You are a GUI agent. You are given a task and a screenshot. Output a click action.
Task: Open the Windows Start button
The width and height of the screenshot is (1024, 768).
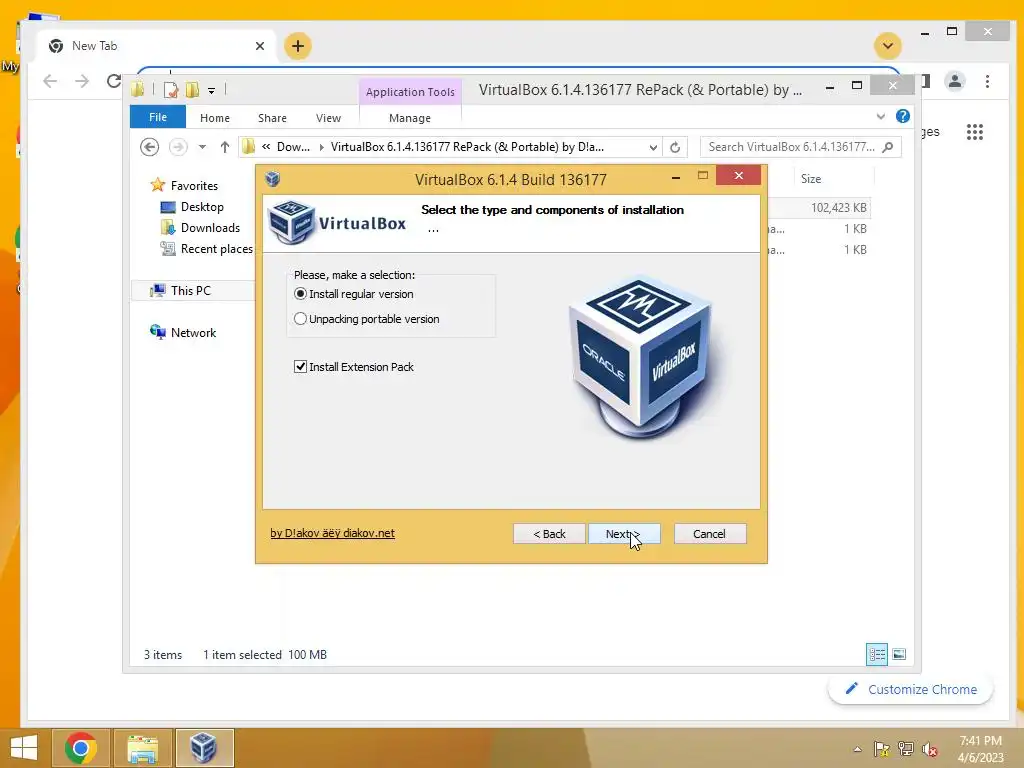(x=24, y=748)
